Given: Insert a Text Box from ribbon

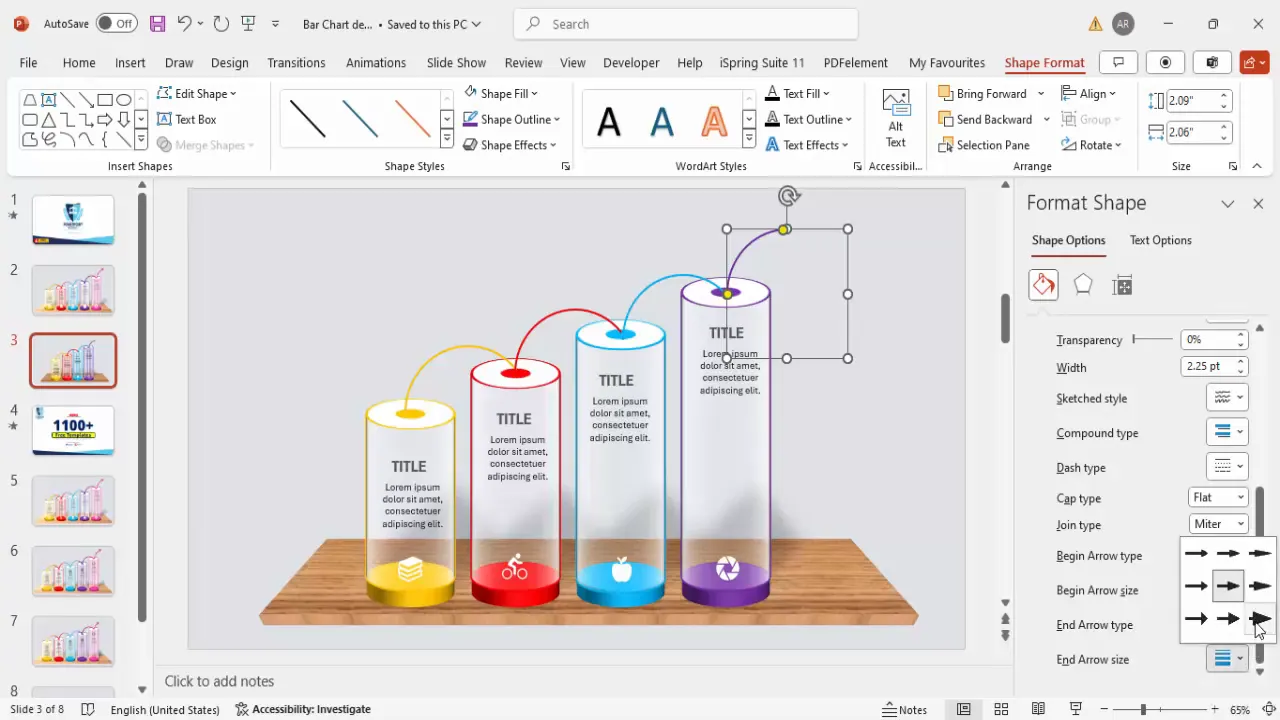Looking at the screenshot, I should (x=186, y=119).
